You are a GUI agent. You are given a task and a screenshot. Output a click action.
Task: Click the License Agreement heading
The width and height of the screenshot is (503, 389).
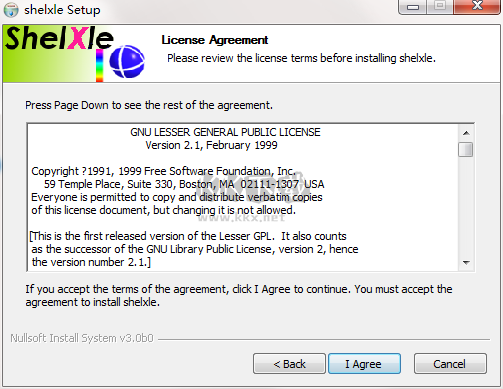pyautogui.click(x=215, y=40)
